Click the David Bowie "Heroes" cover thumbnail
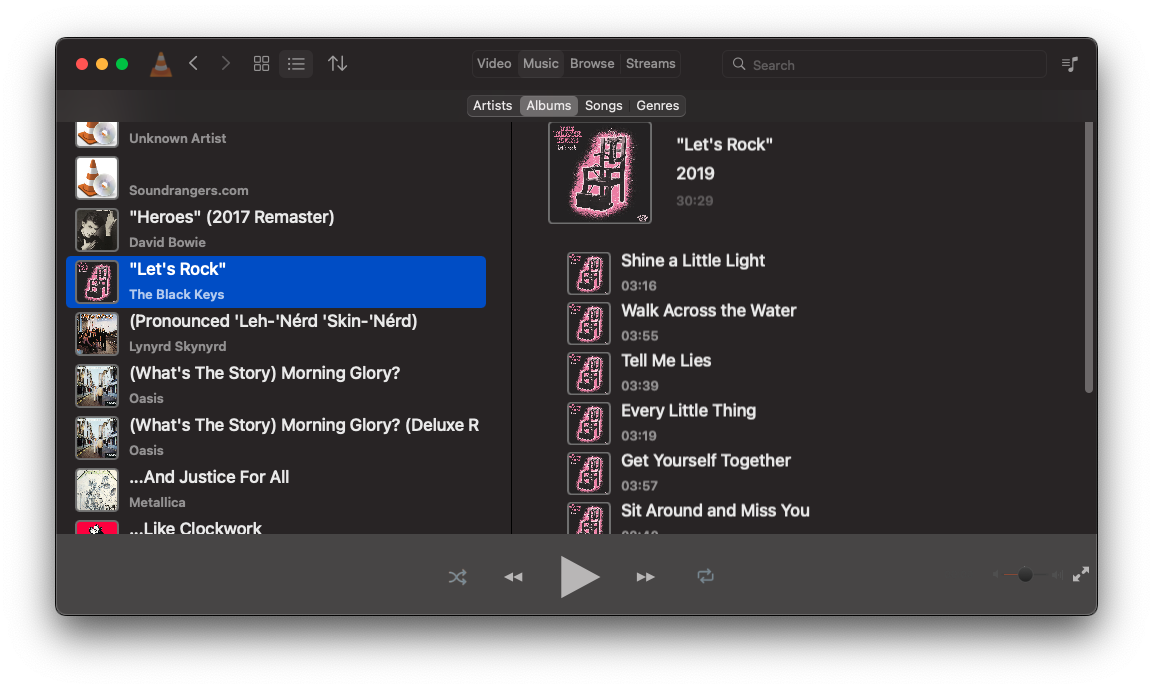The width and height of the screenshot is (1153, 689). (97, 230)
